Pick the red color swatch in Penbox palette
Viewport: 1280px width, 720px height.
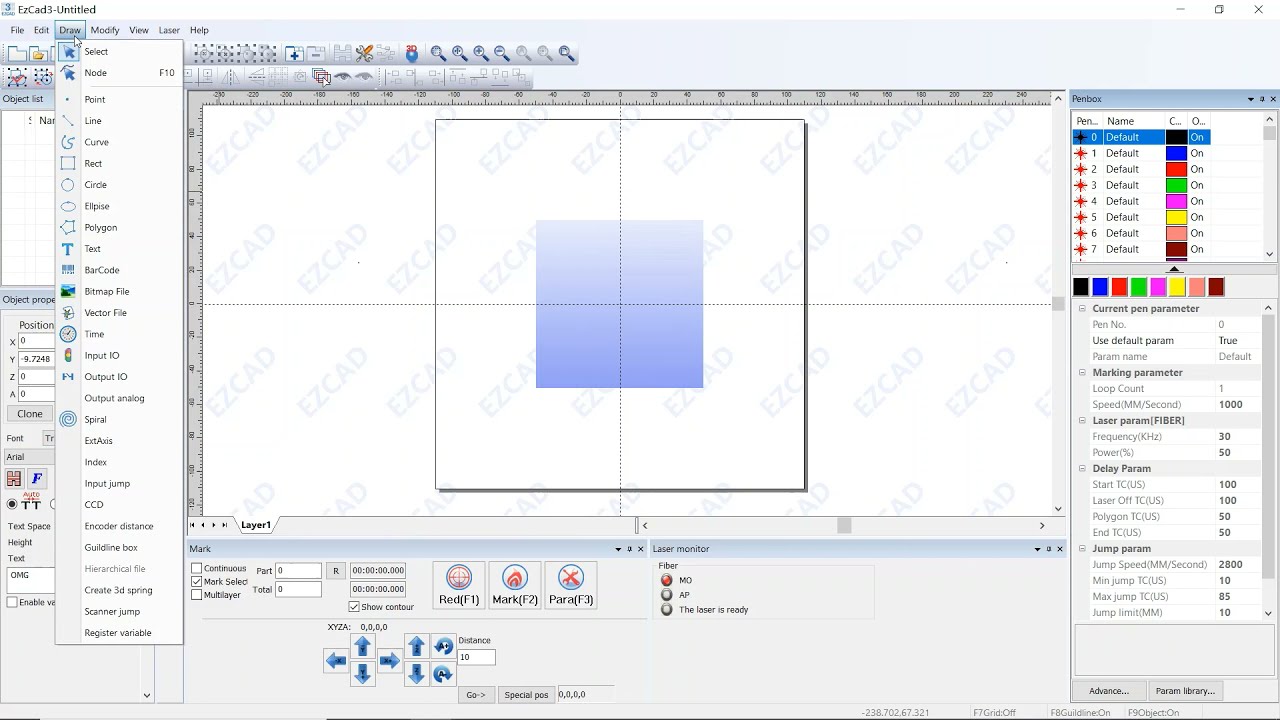[x=1119, y=287]
